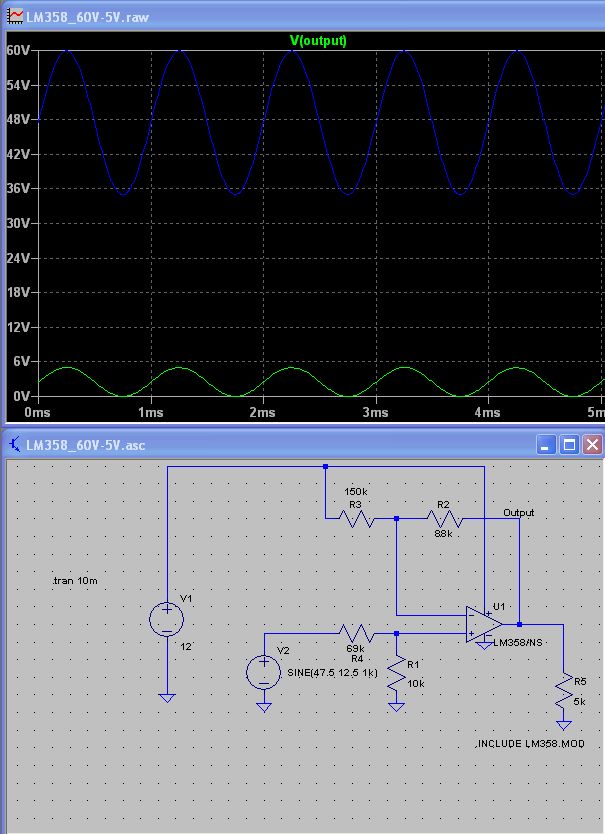Click the .INCLUDE LM358.MOD directive
Image resolution: width=605 pixels, height=834 pixels.
[530, 744]
